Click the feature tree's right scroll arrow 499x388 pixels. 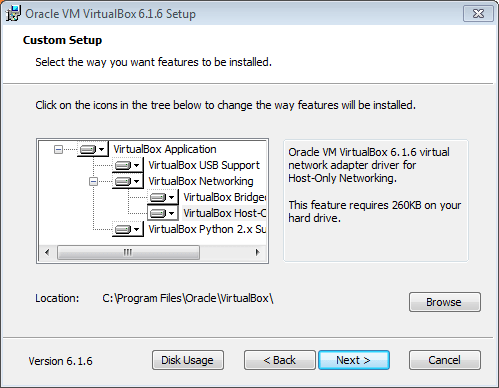(x=257, y=252)
